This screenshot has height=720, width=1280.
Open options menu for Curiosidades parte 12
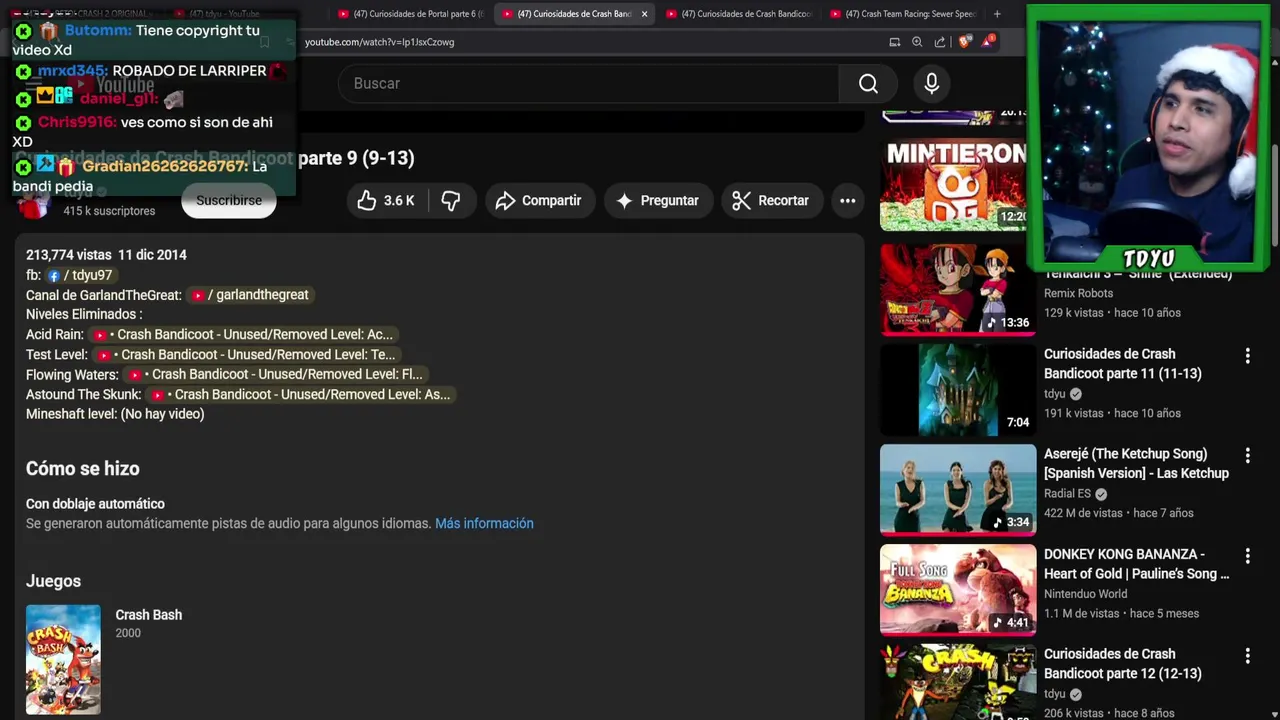1247,656
